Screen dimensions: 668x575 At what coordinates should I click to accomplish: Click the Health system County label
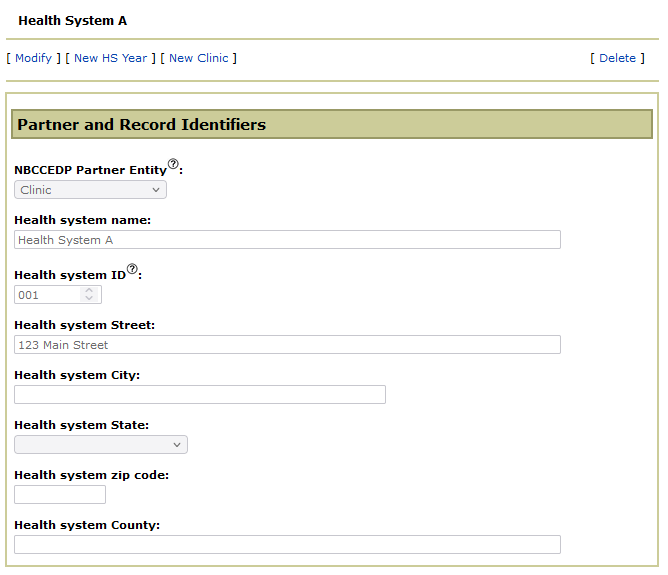[87, 525]
